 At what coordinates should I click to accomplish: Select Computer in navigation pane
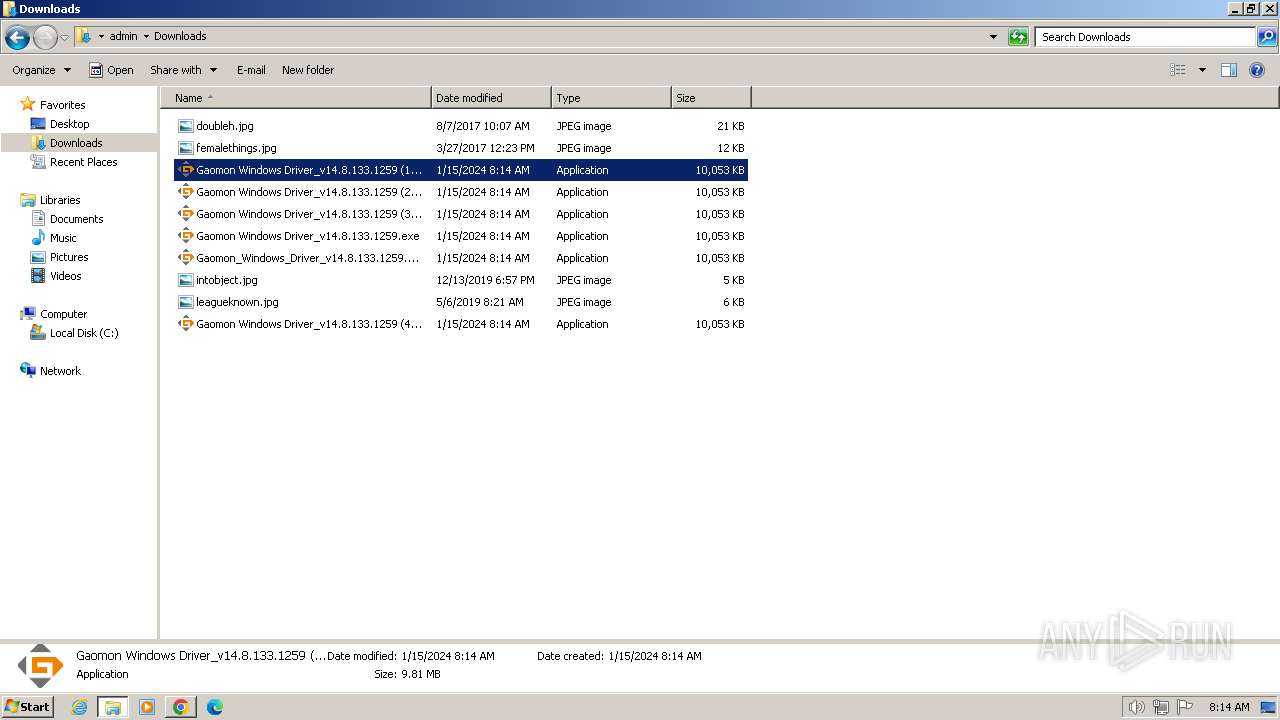coord(63,314)
